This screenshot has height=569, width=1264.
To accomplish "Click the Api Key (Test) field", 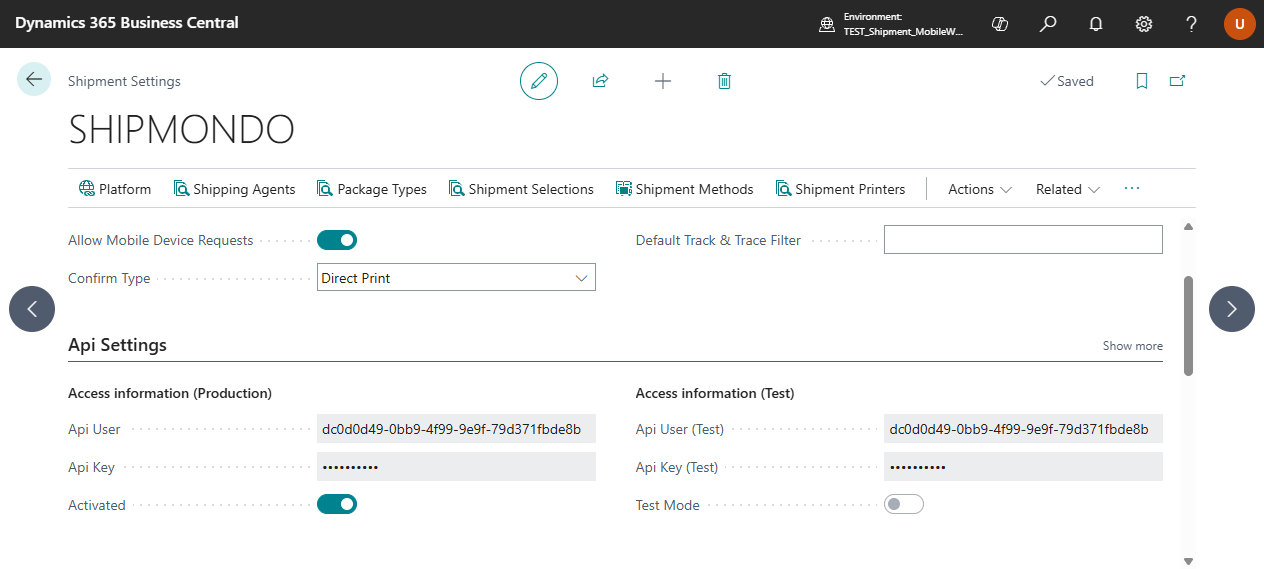I will coord(1023,467).
